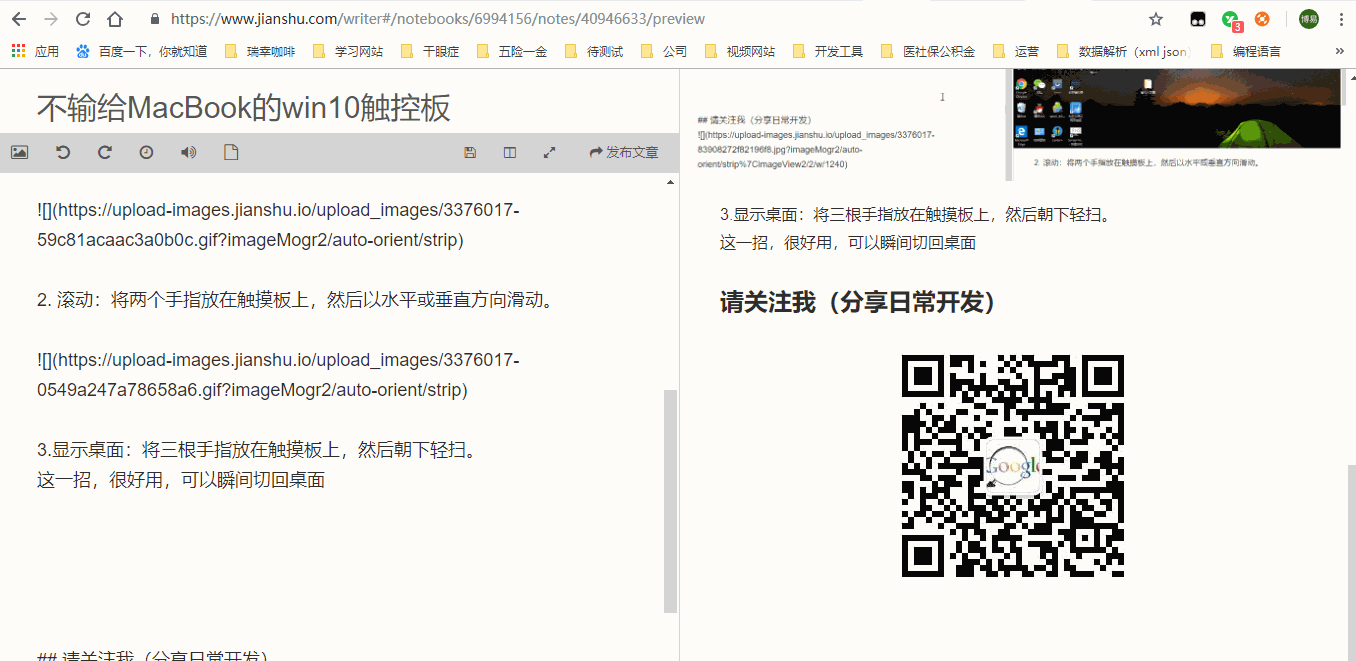
Task: Show more bookmarks with the overflow chevron
Action: pyautogui.click(x=1340, y=51)
